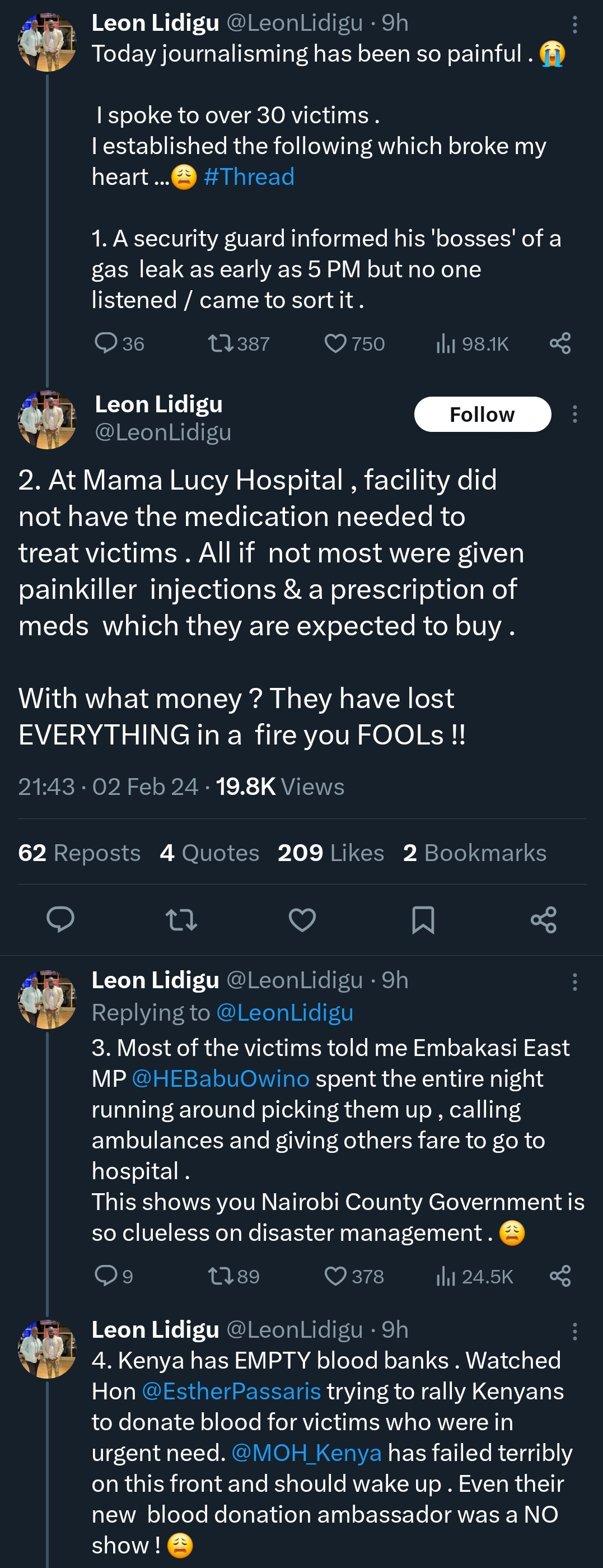View the 209 Likes list
The image size is (603, 1568).
[x=330, y=853]
